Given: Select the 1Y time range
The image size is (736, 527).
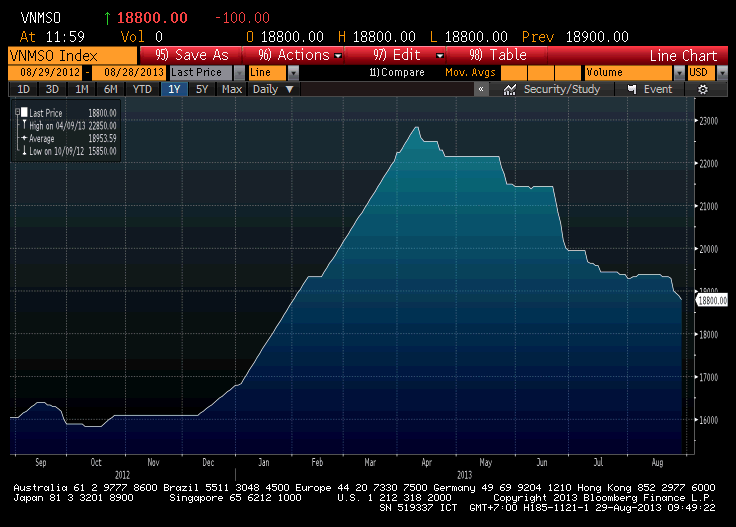Looking at the screenshot, I should pyautogui.click(x=174, y=89).
